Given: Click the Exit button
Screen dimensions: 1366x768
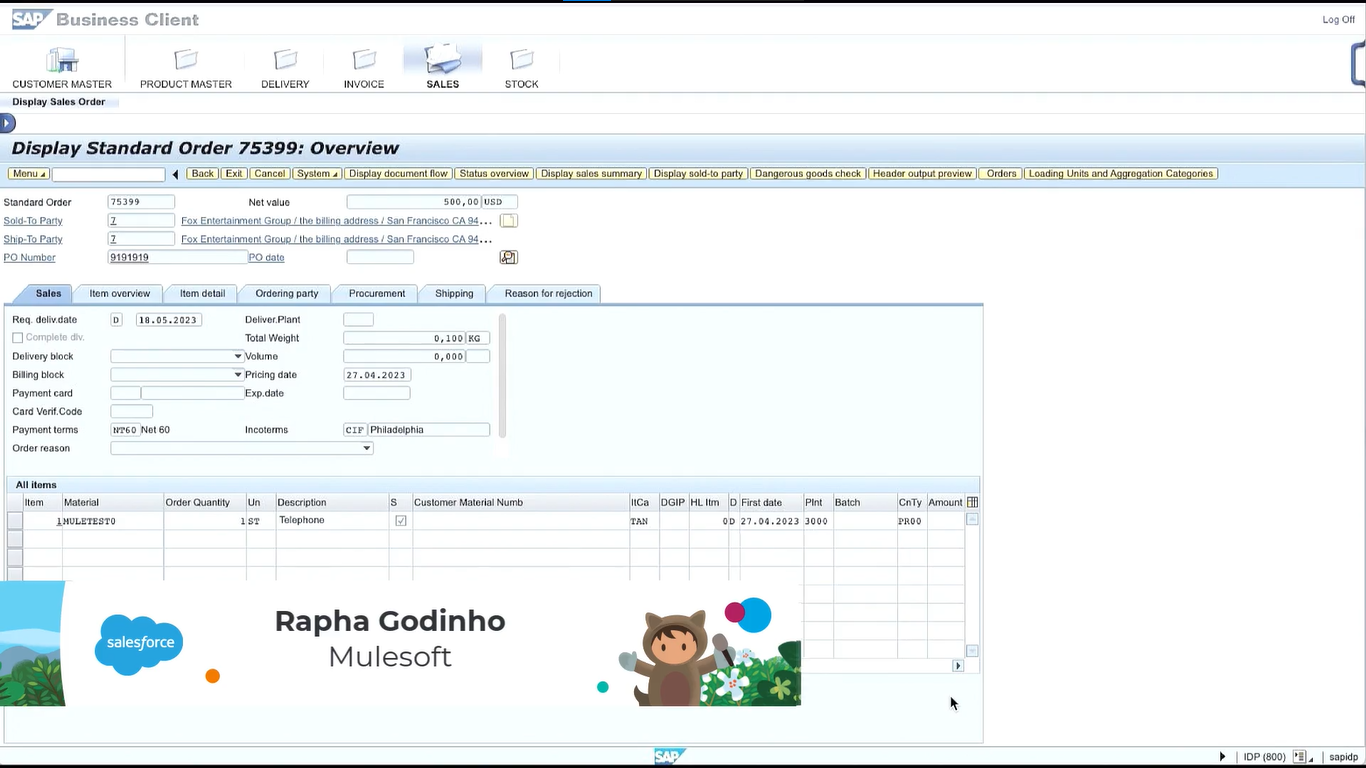Looking at the screenshot, I should (234, 174).
